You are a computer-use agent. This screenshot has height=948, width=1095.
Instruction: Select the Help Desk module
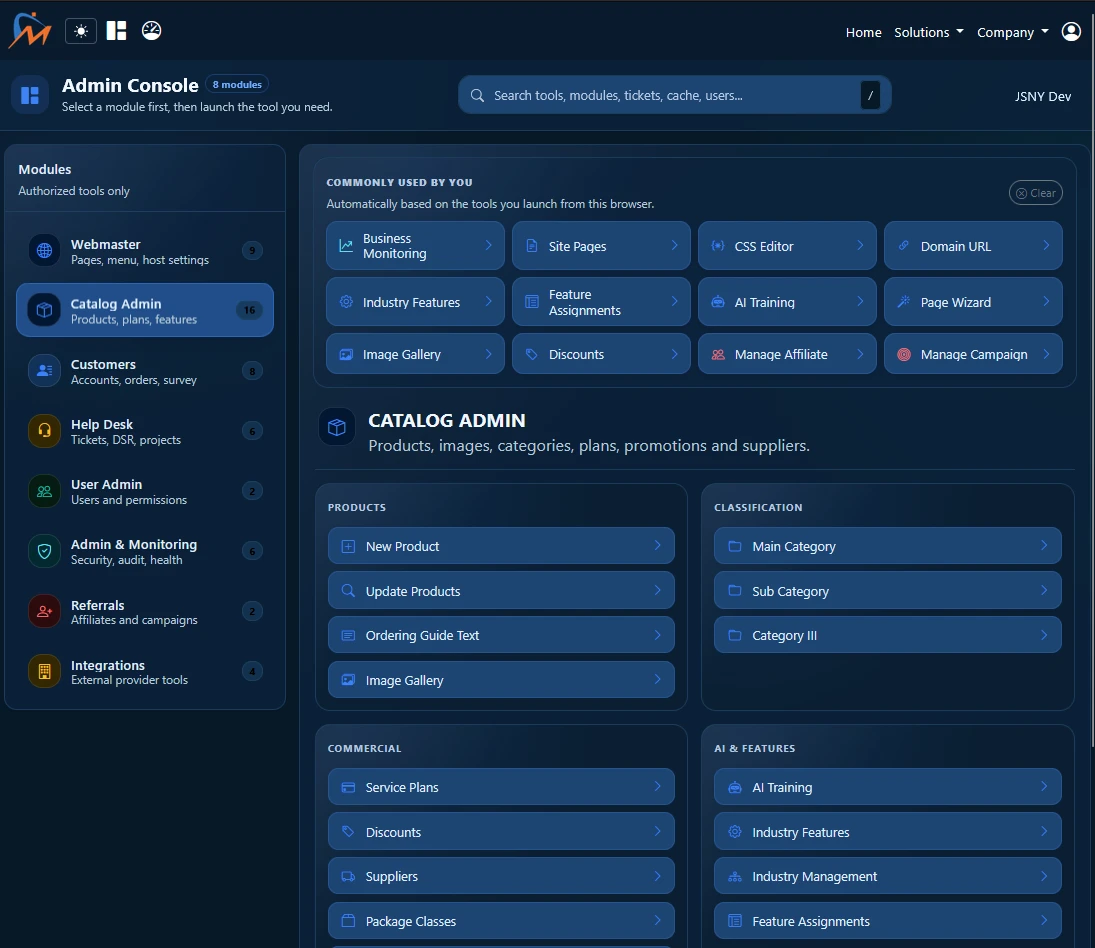[145, 431]
